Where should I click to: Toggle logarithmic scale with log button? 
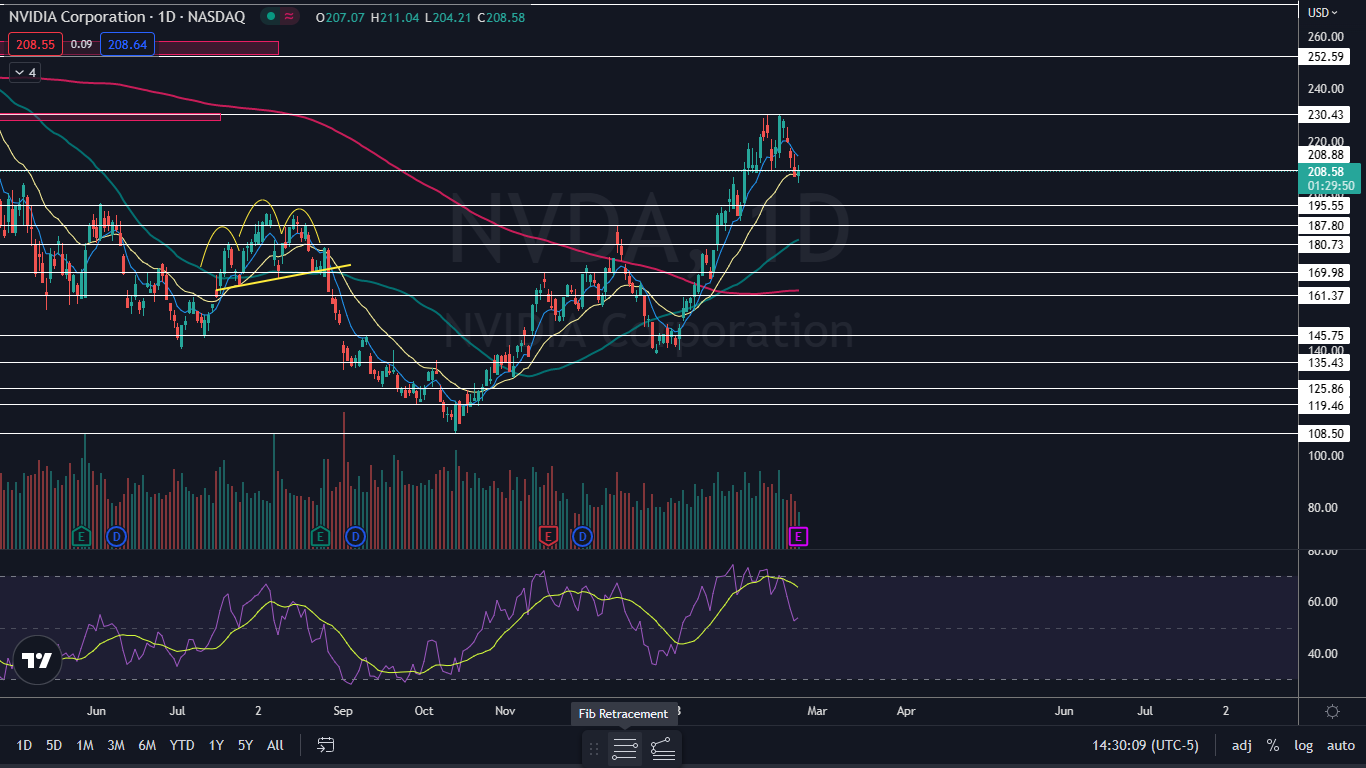(x=1304, y=745)
